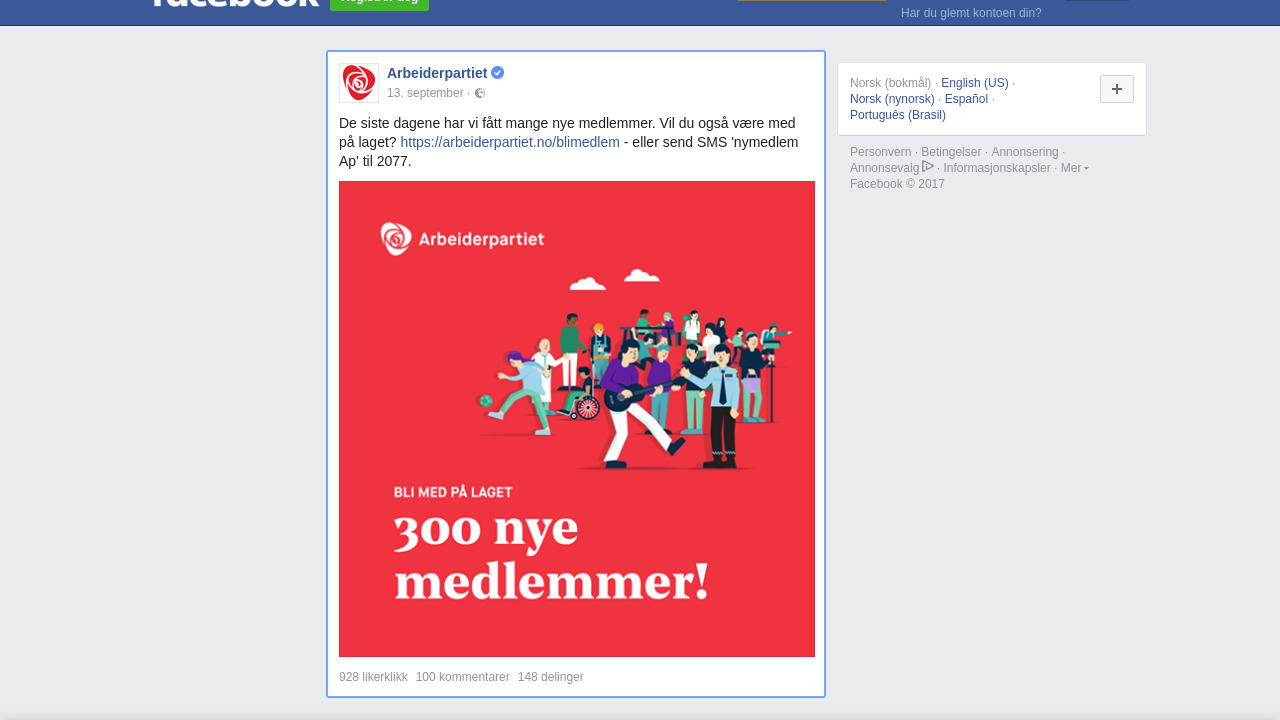
Task: Click the 'Har du glemt kontoen din?' link
Action: 971,13
